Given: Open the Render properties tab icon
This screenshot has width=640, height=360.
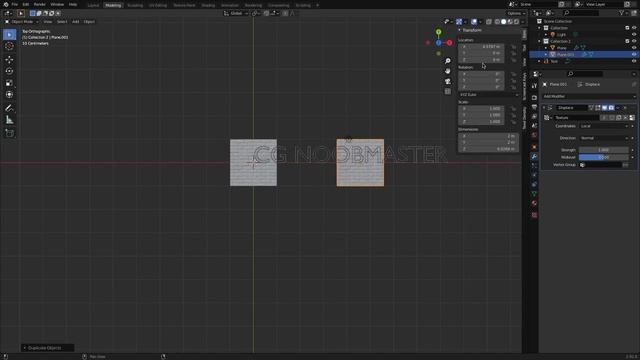Looking at the screenshot, I should [534, 98].
